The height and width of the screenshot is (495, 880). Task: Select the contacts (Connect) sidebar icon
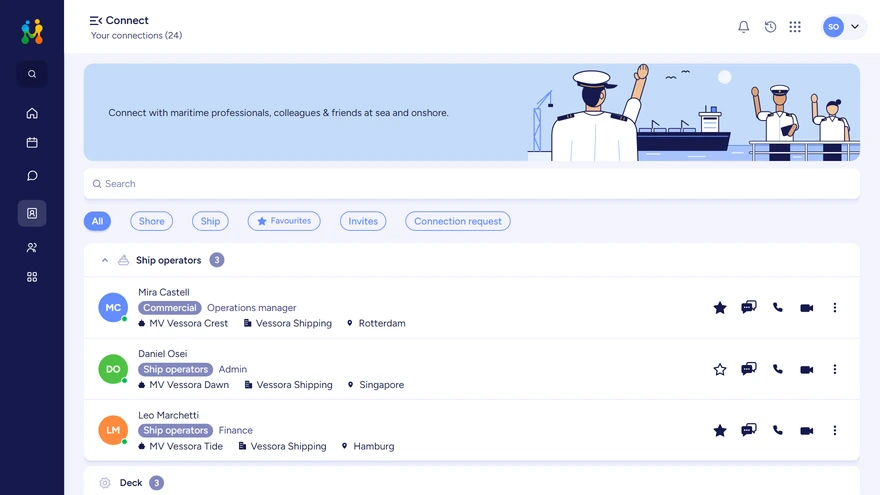(x=32, y=213)
